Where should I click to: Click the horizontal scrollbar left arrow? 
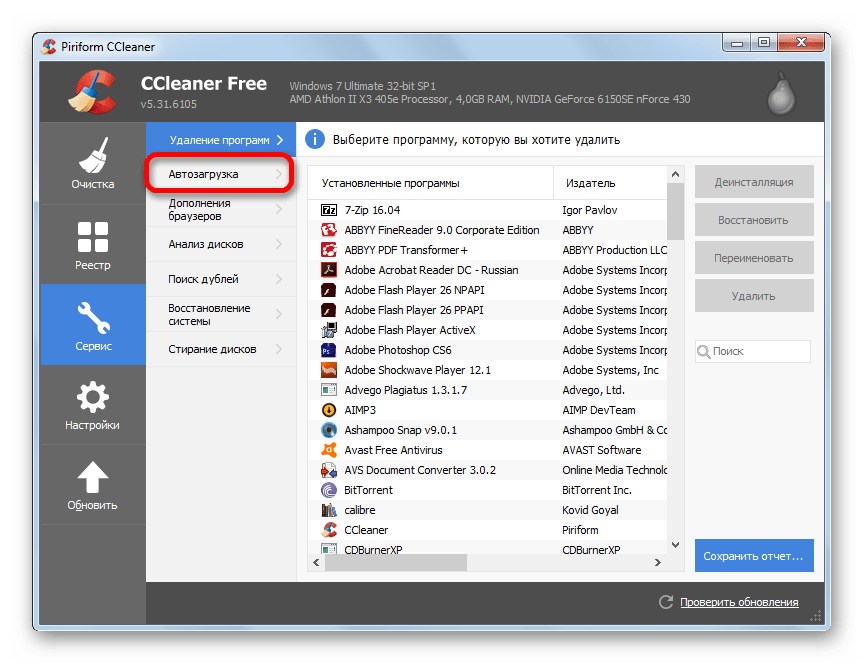tap(316, 563)
